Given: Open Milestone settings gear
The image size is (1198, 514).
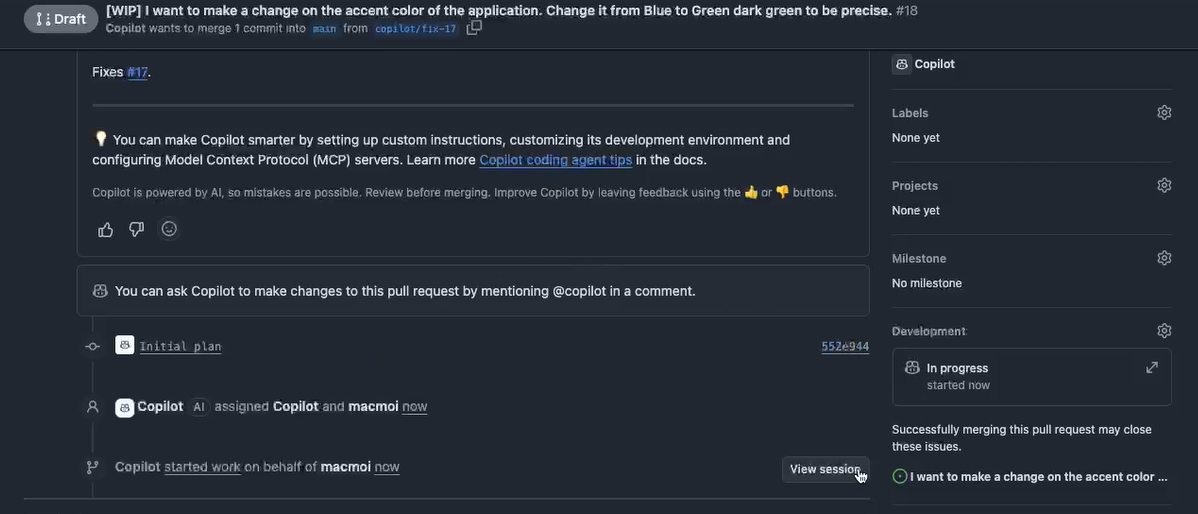Looking at the screenshot, I should tap(1164, 258).
